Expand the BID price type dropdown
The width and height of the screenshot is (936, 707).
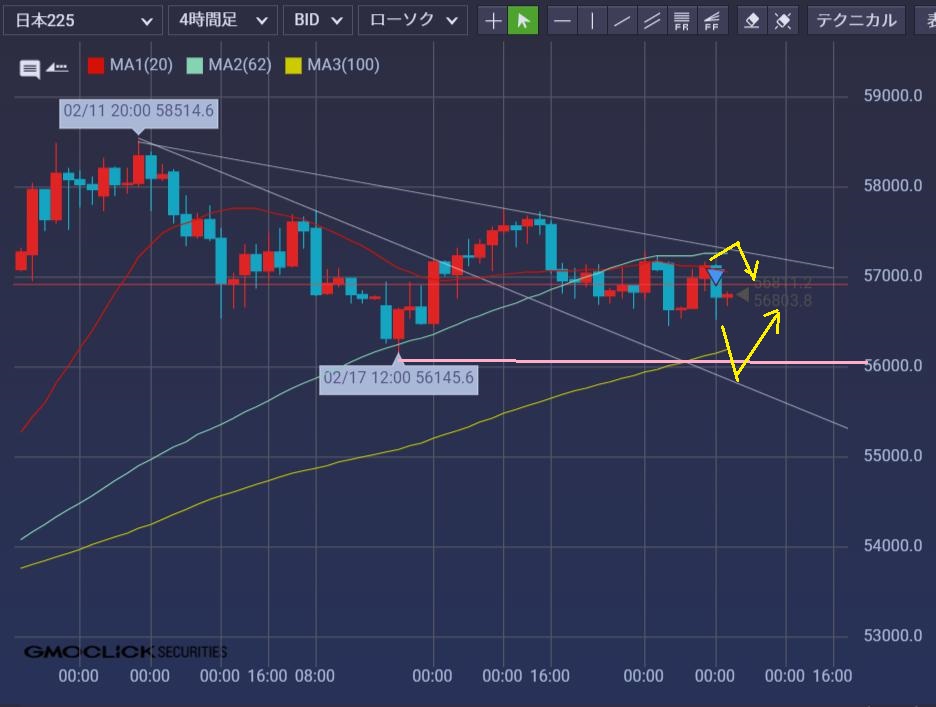coord(318,20)
